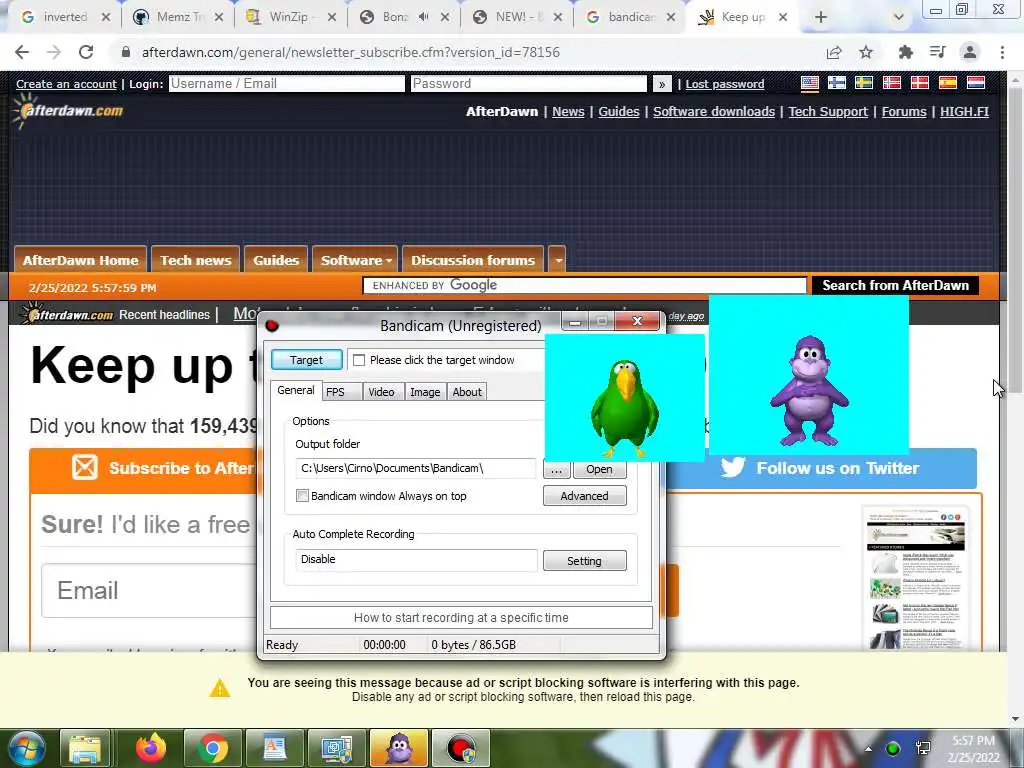Expand the Software dropdown menu

(x=356, y=260)
